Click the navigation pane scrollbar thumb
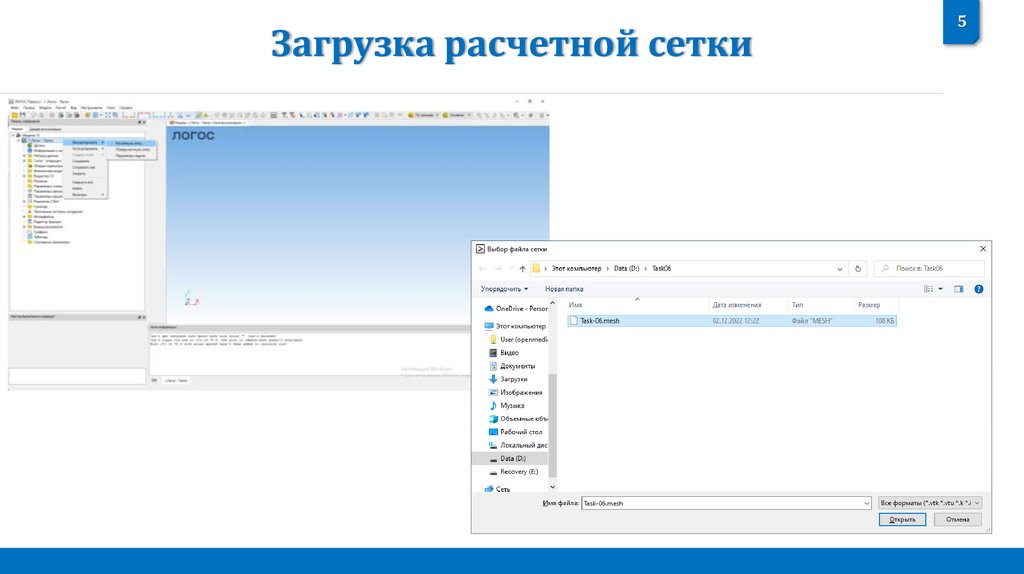This screenshot has height=574, width=1024. 552,426
